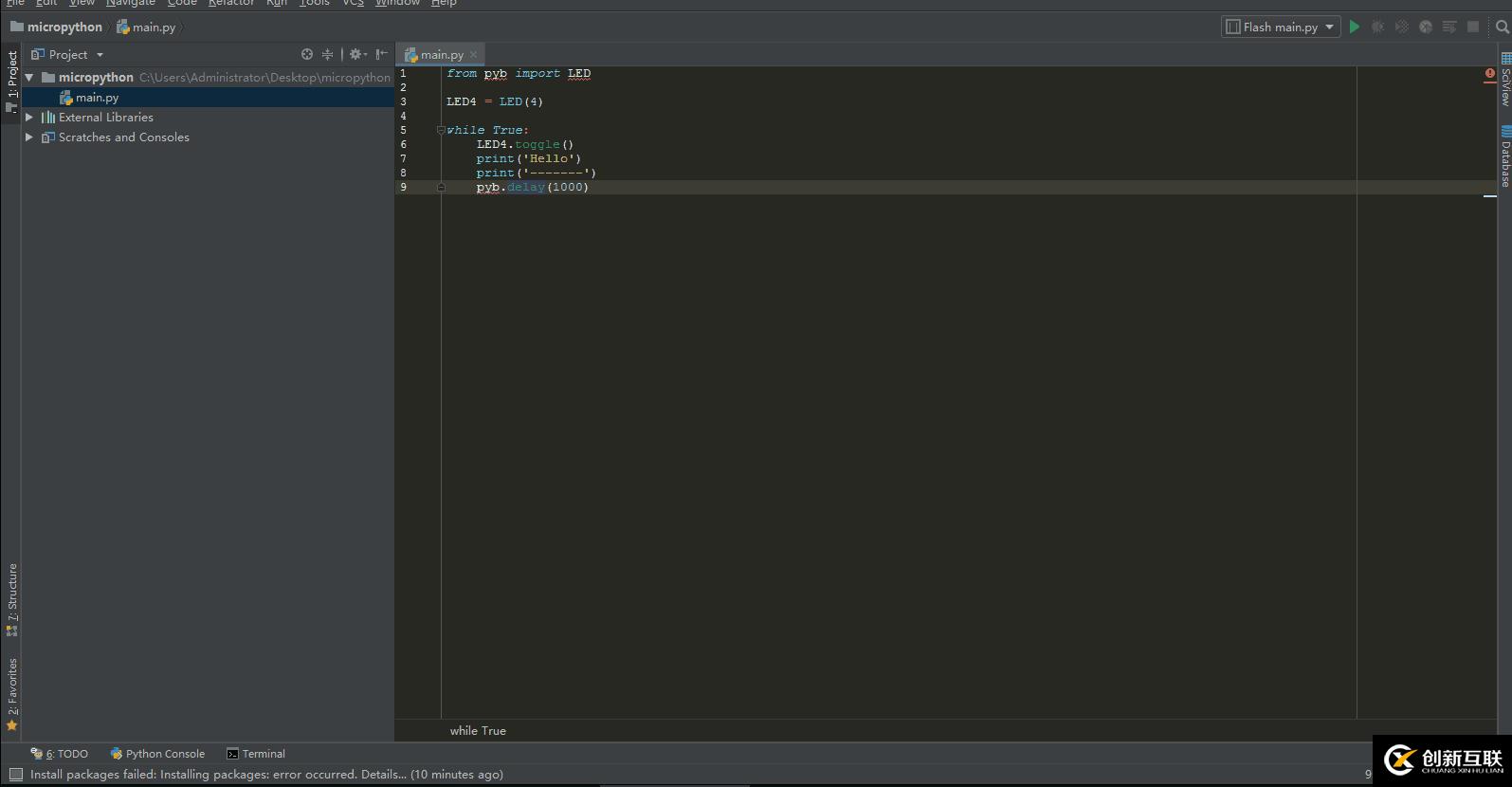The width and height of the screenshot is (1512, 787).
Task: Toggle the 7: Structure side tool window
Action: pyautogui.click(x=12, y=597)
